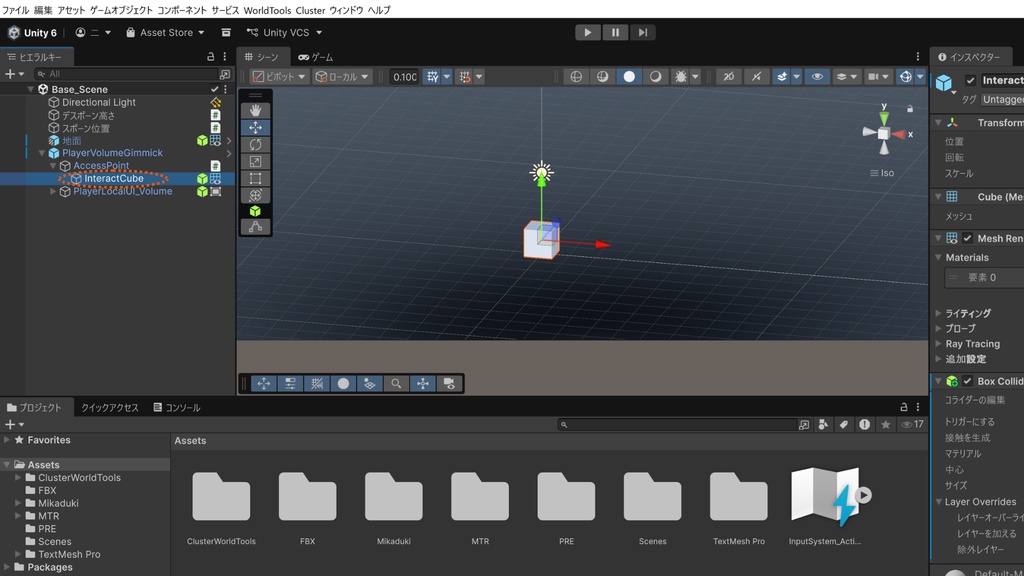Click the wireframe draw mode sphere icon
The height and width of the screenshot is (576, 1024).
[576, 76]
